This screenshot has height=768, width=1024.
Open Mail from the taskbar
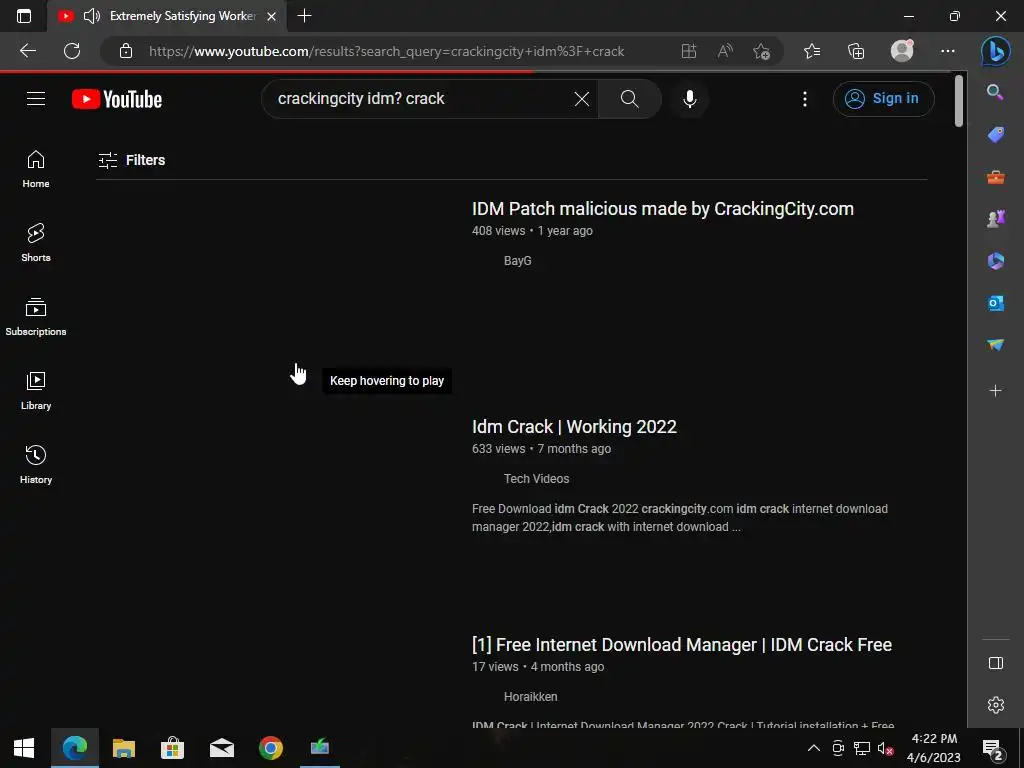tap(221, 748)
